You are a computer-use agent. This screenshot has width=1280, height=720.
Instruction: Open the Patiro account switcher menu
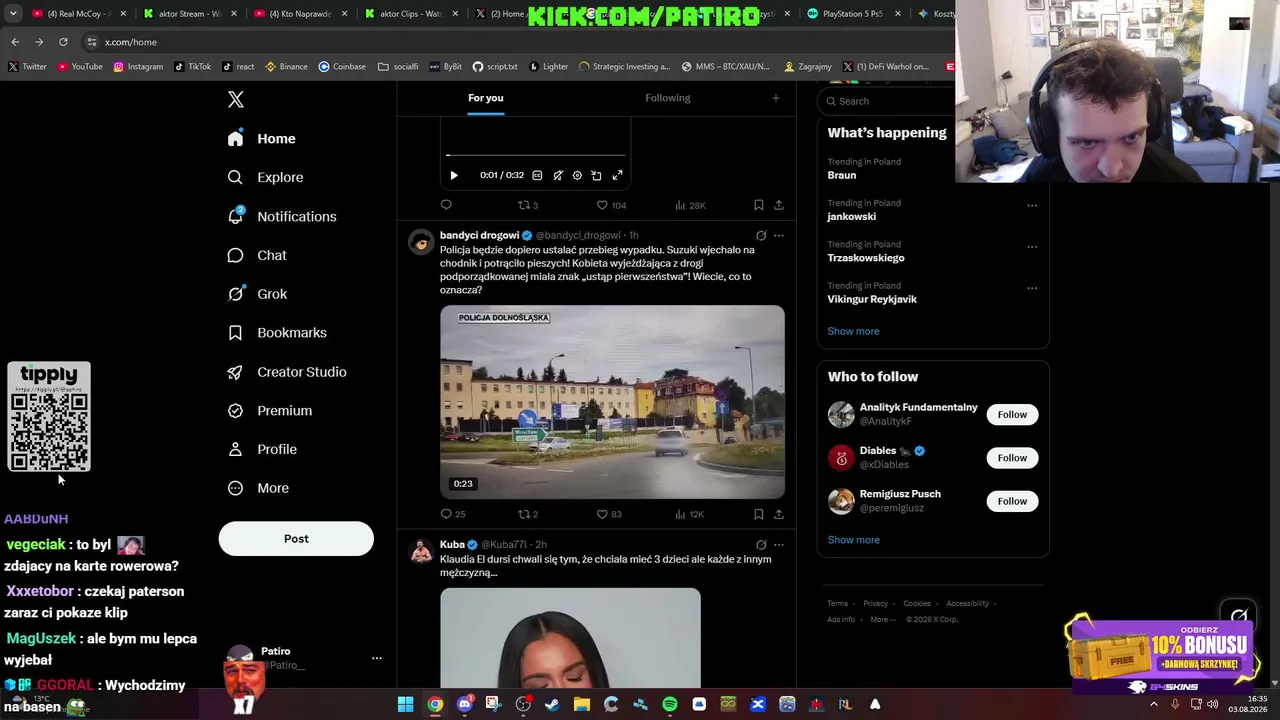click(x=377, y=658)
